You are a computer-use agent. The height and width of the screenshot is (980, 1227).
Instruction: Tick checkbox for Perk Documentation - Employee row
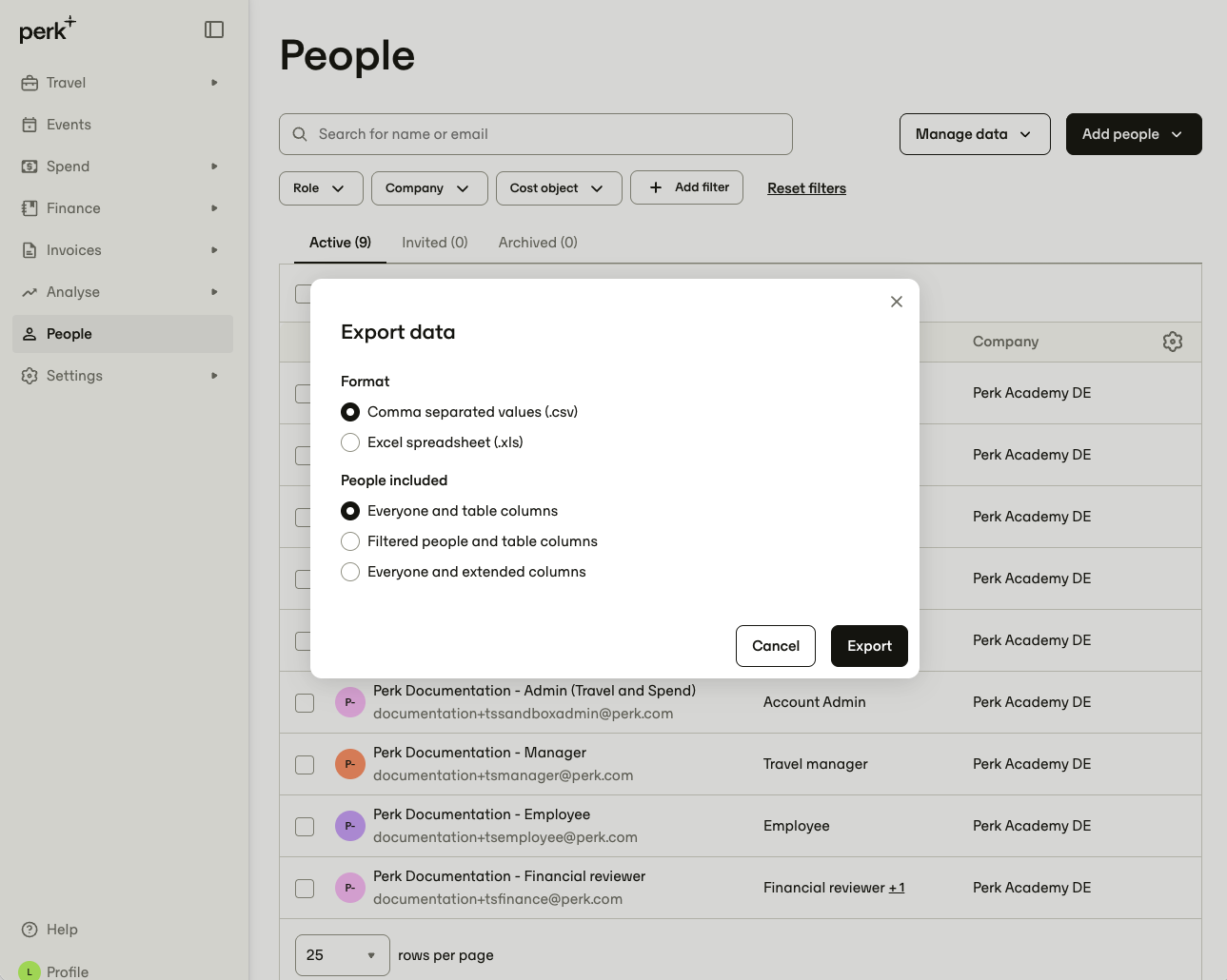coord(305,827)
